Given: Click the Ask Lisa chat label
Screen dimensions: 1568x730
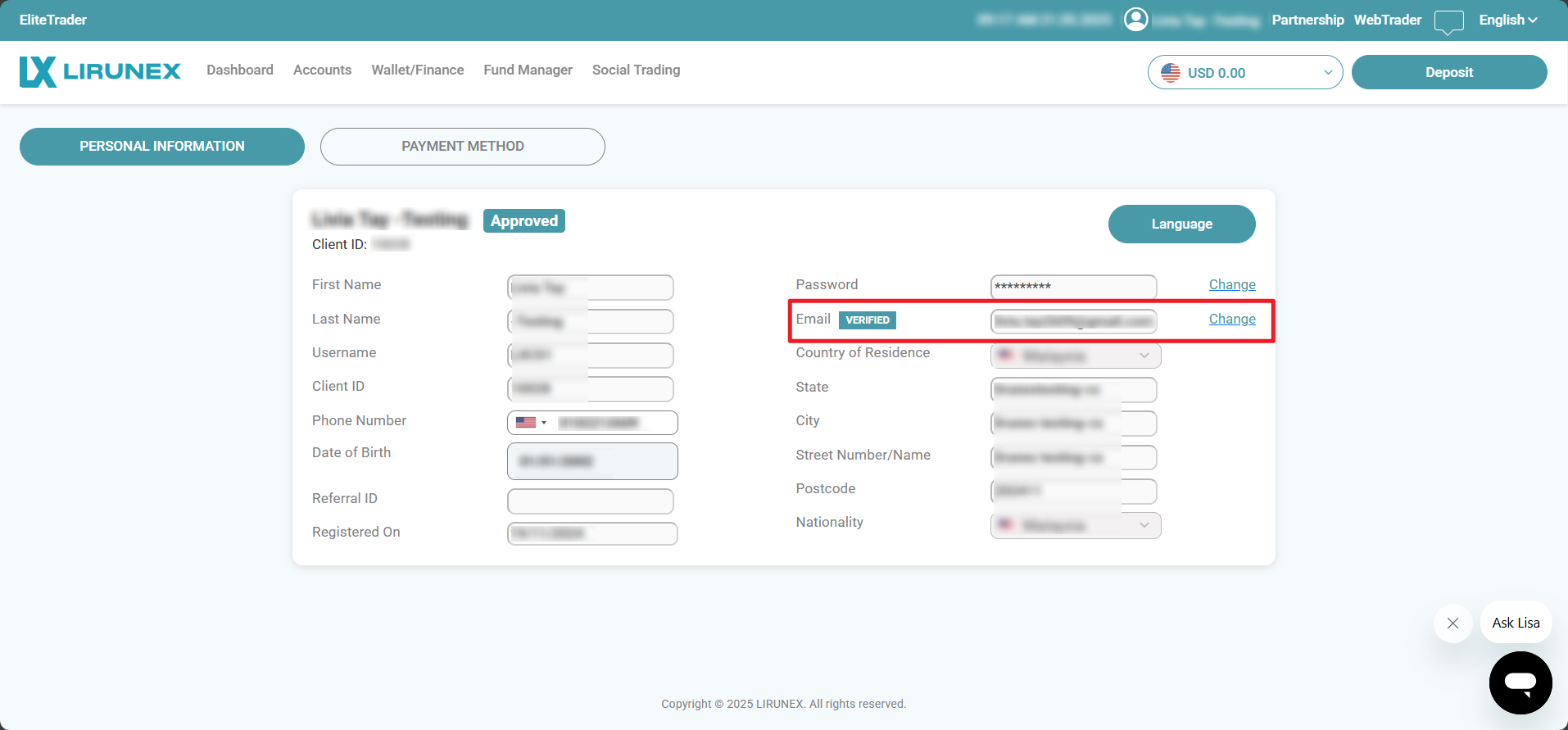Looking at the screenshot, I should [x=1515, y=623].
